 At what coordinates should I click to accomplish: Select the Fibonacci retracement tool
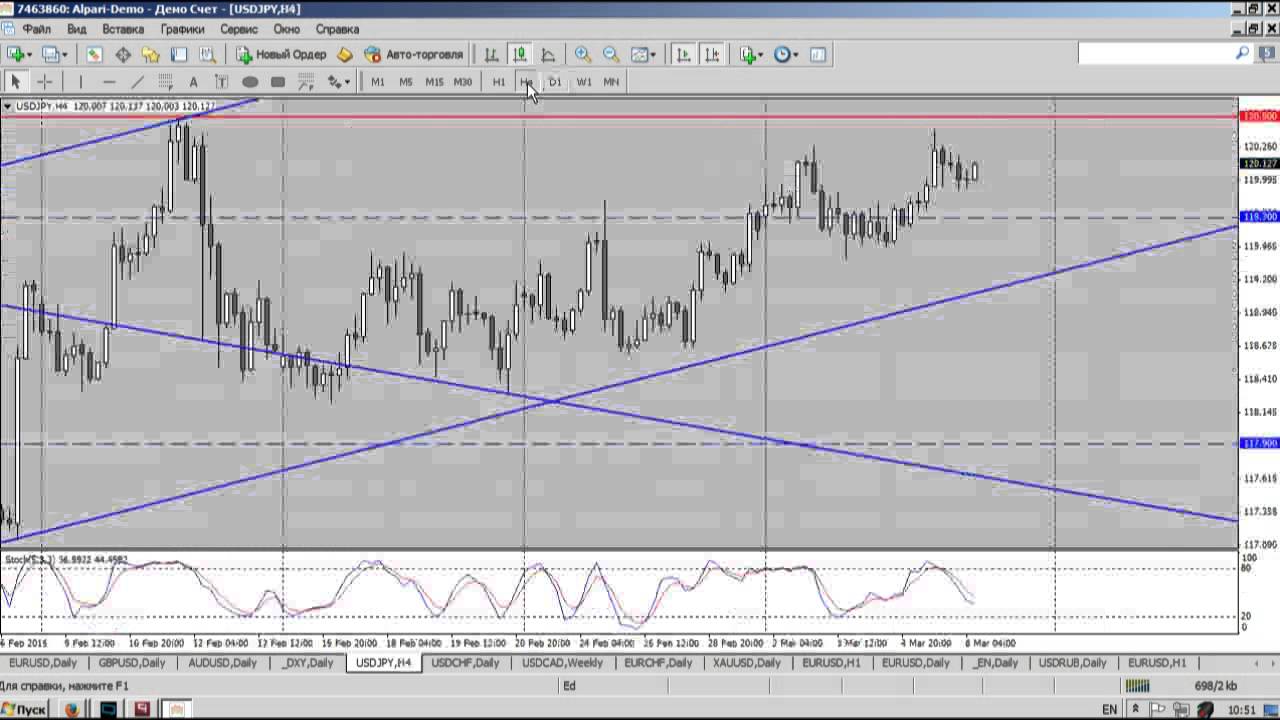point(306,82)
